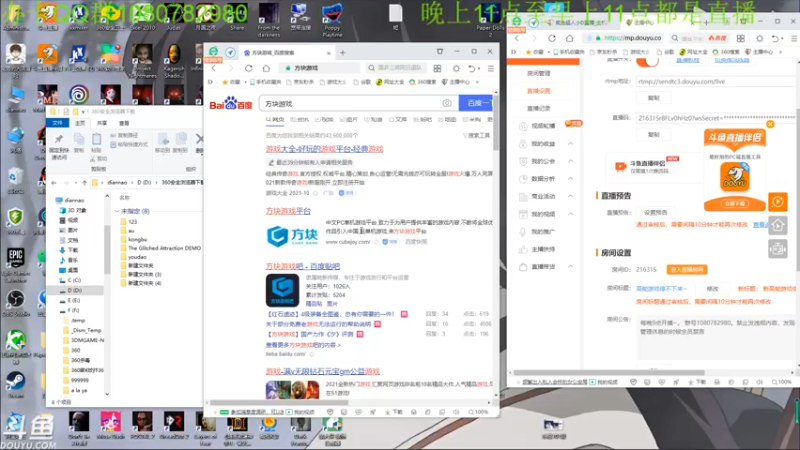Collapse the 未指定 (8) group in Explorer
800x450 pixels.
click(117, 211)
